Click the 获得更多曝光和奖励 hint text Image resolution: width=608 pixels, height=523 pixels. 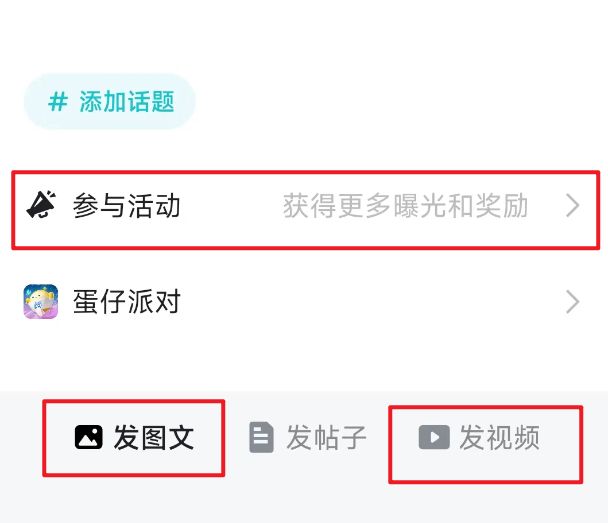[405, 206]
